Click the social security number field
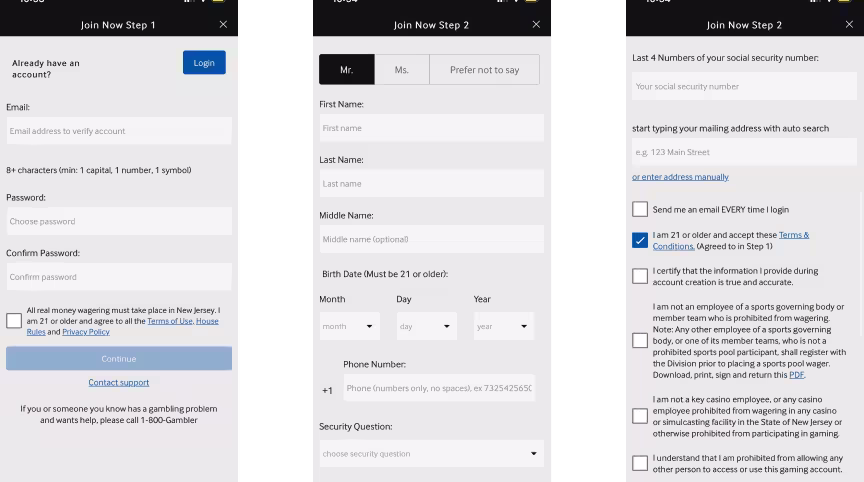The image size is (864, 482). [x=744, y=87]
